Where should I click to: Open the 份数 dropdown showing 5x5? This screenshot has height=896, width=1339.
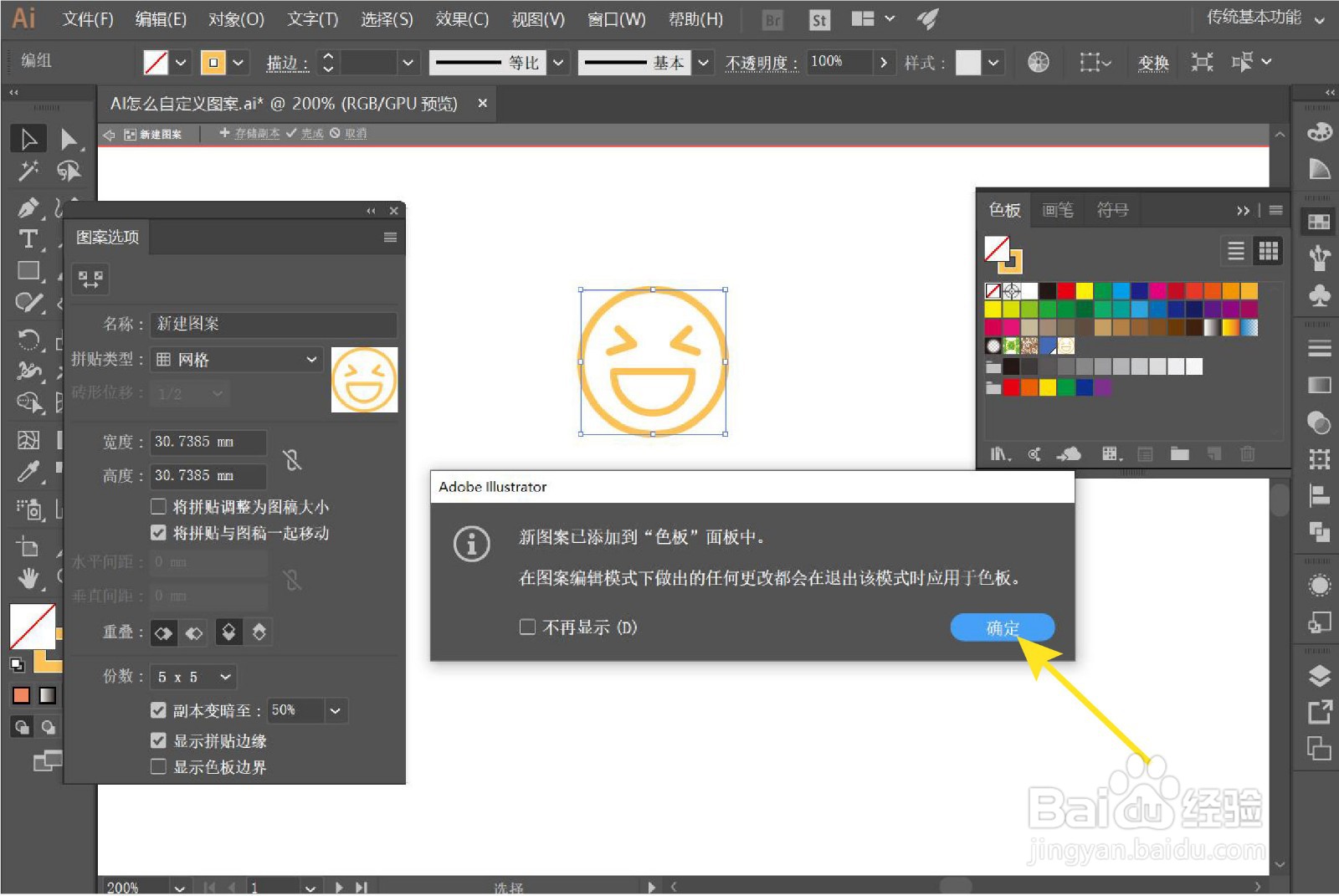(x=193, y=677)
